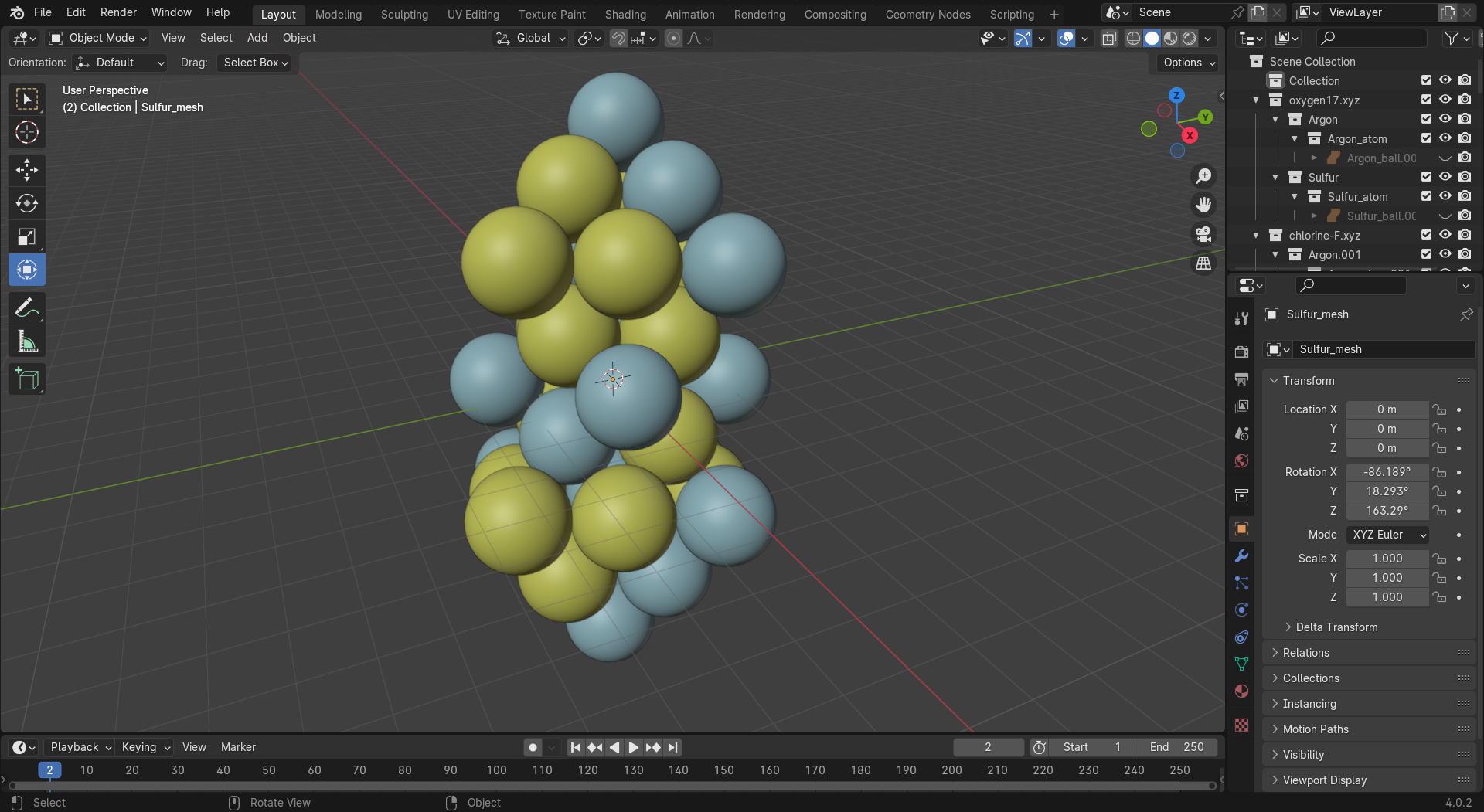The height and width of the screenshot is (812, 1484).
Task: Open the XYZ Euler rotation mode dropdown
Action: pyautogui.click(x=1387, y=535)
